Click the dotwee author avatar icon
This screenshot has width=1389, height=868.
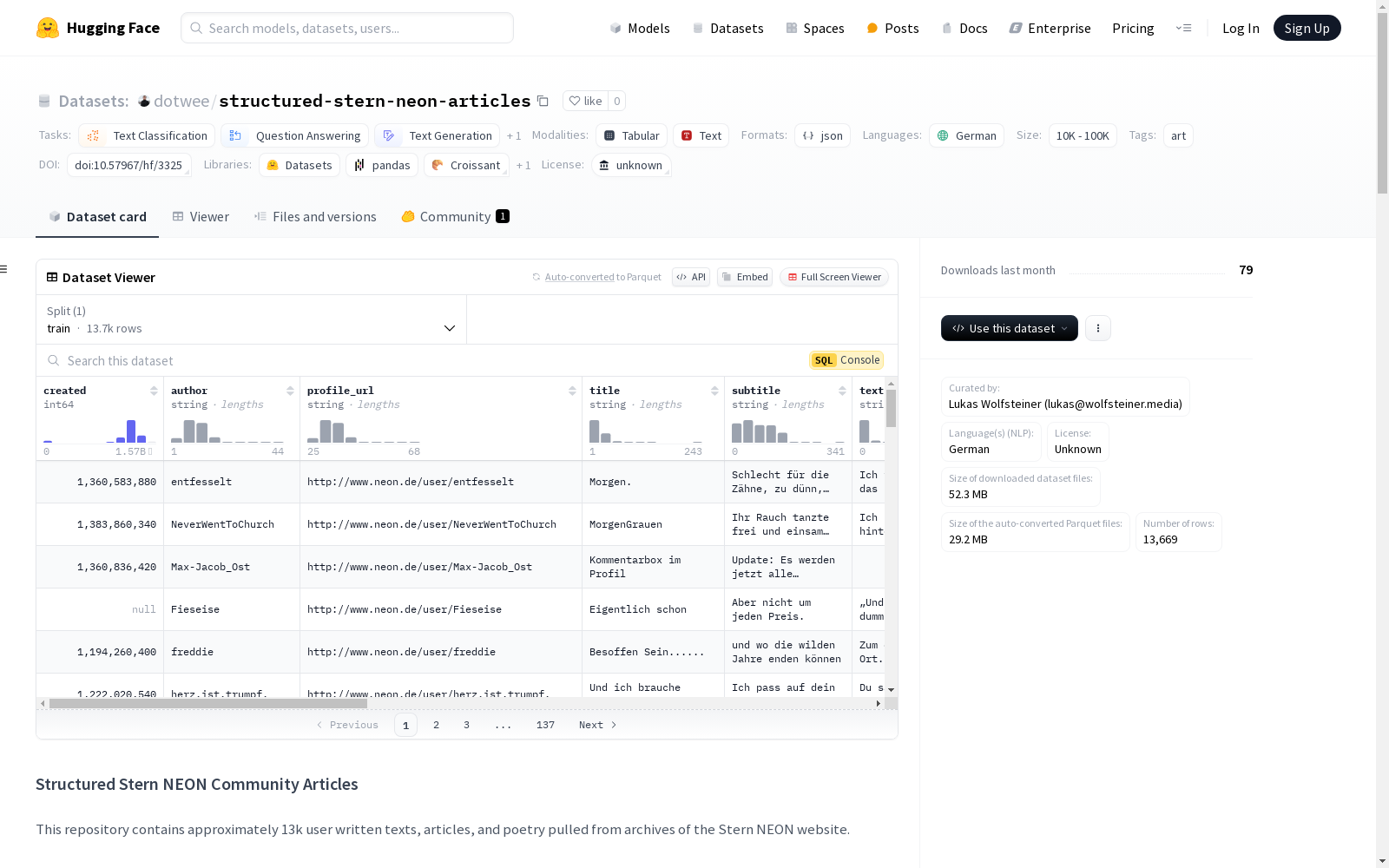point(144,101)
